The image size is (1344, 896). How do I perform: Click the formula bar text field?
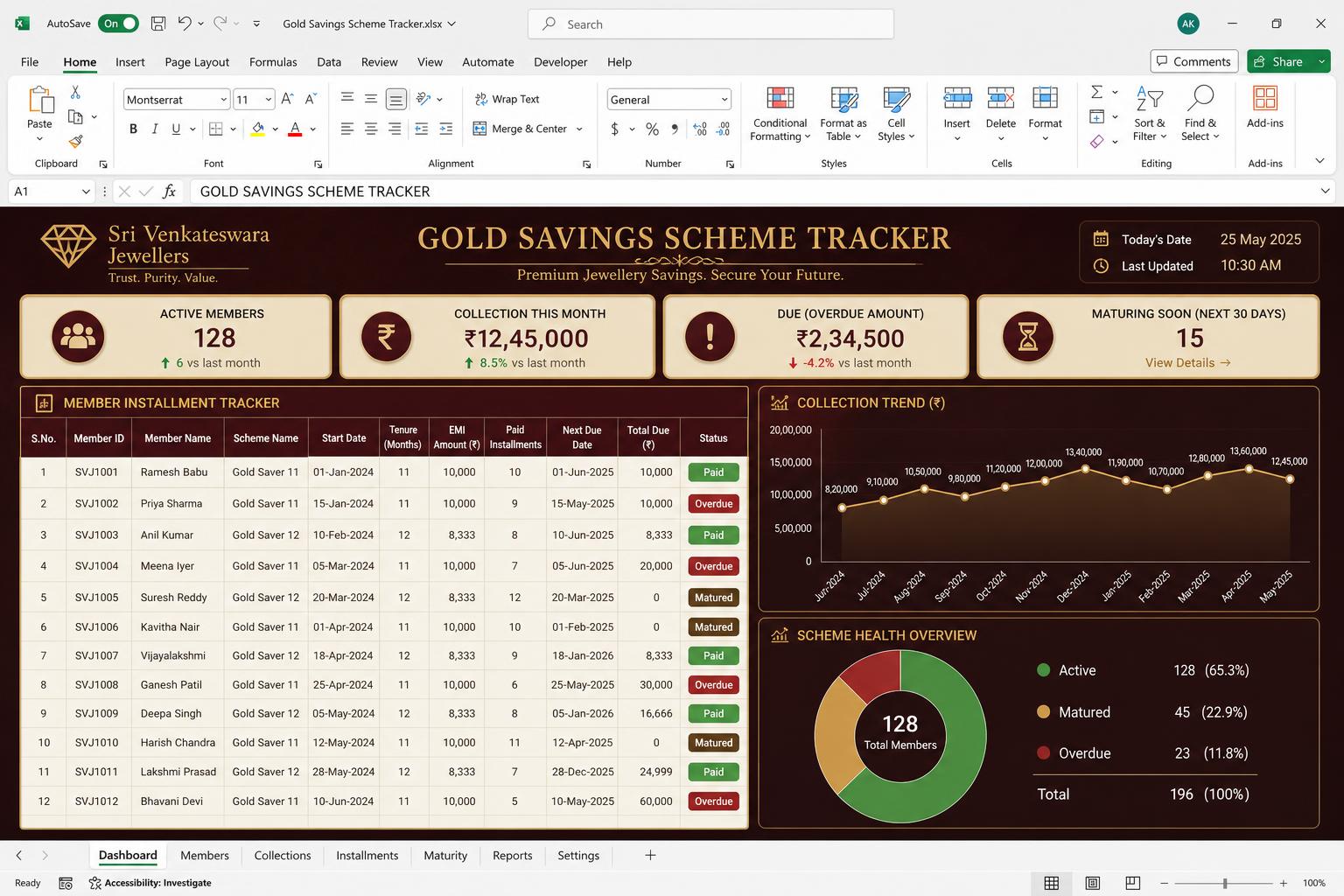coord(752,191)
